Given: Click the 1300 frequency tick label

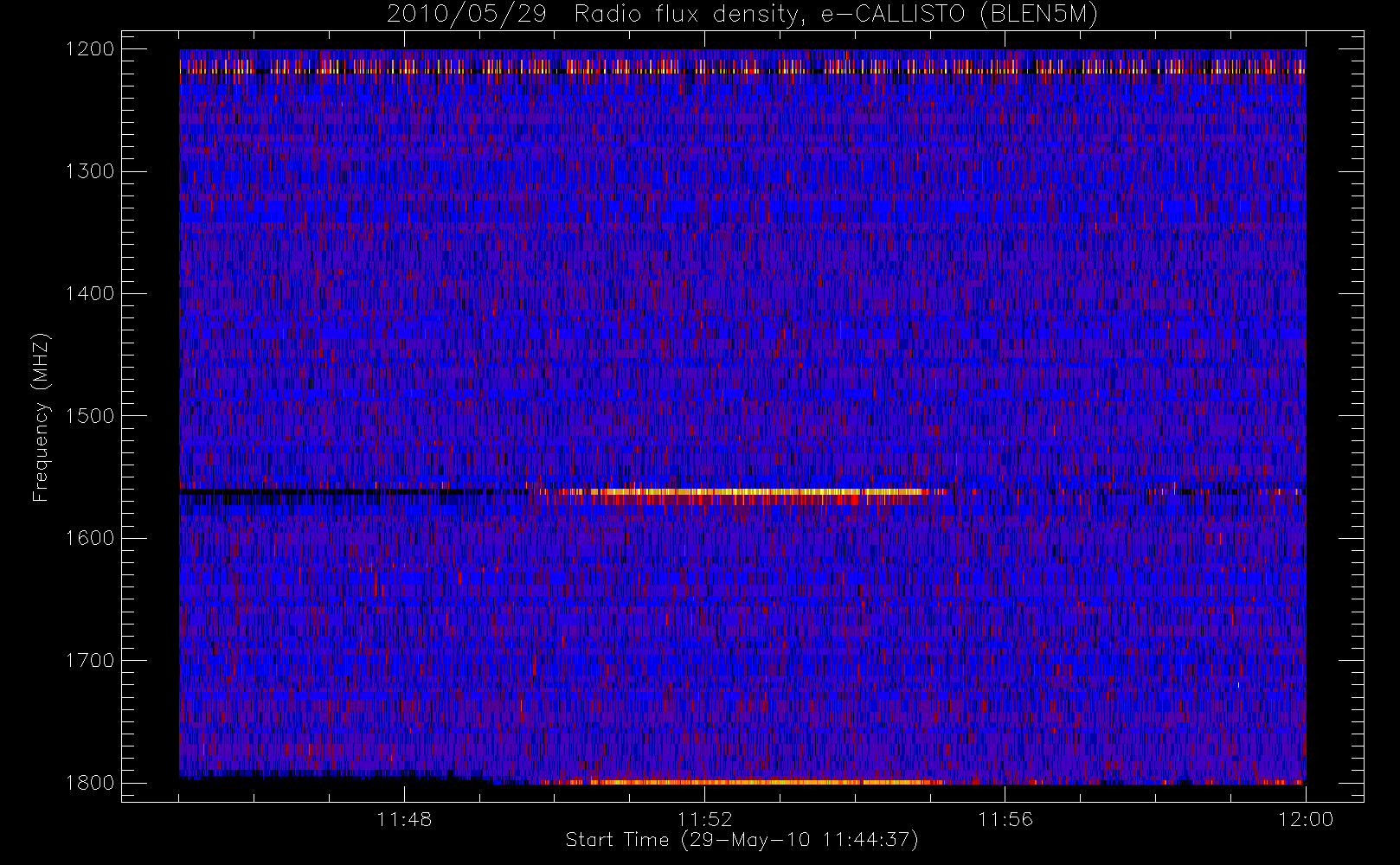Looking at the screenshot, I should click(90, 171).
